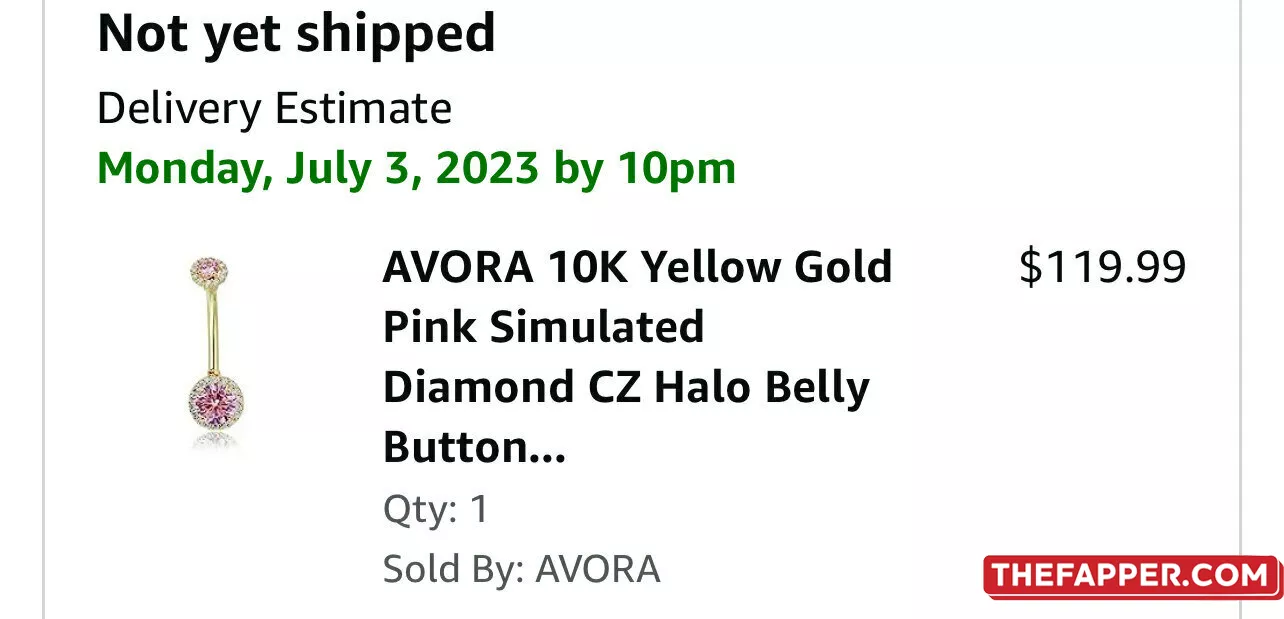This screenshot has height=619, width=1284.
Task: Click the gold bar of the belly ring
Action: coord(209,328)
